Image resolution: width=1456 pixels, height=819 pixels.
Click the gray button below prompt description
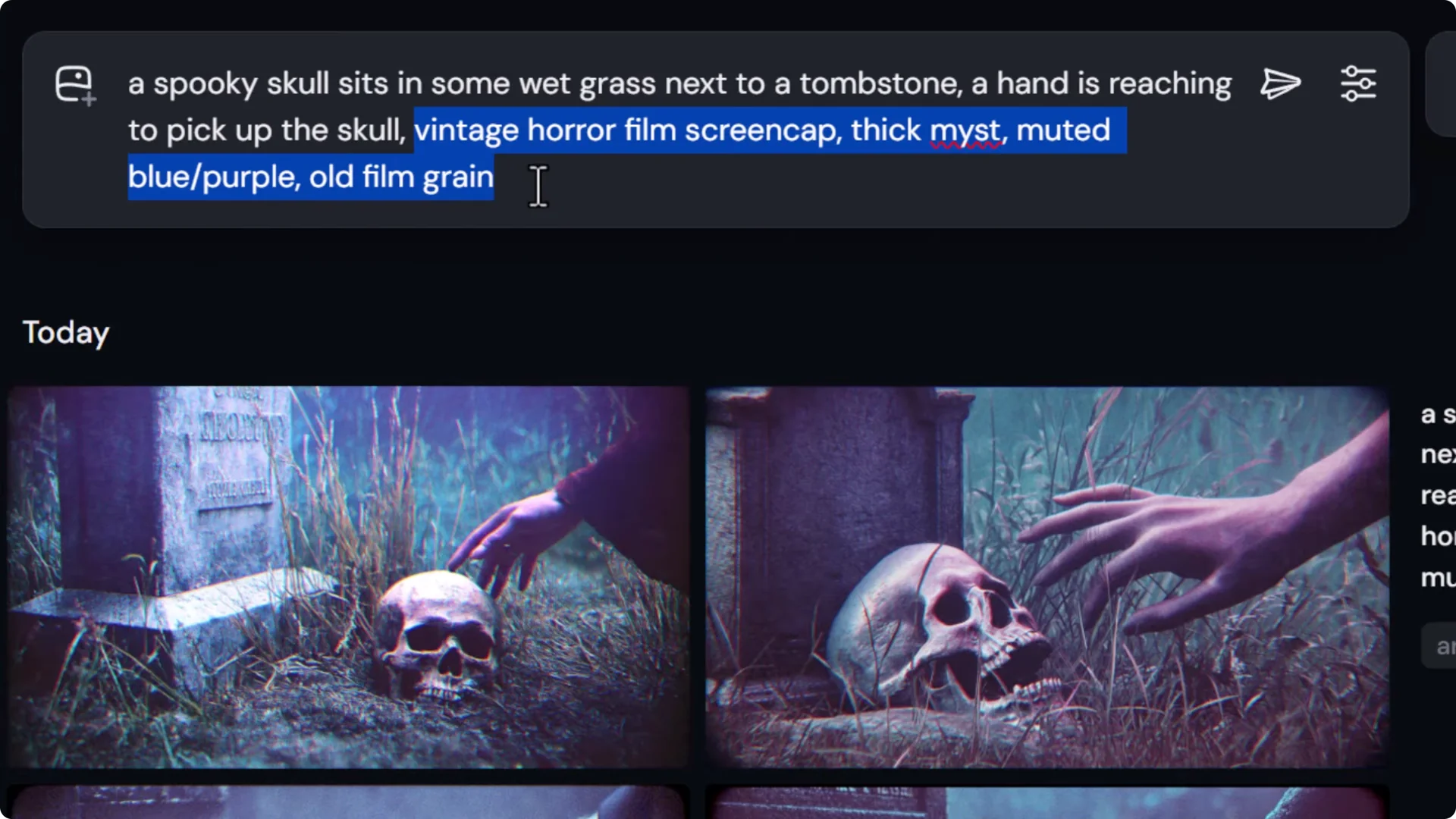point(1439,646)
